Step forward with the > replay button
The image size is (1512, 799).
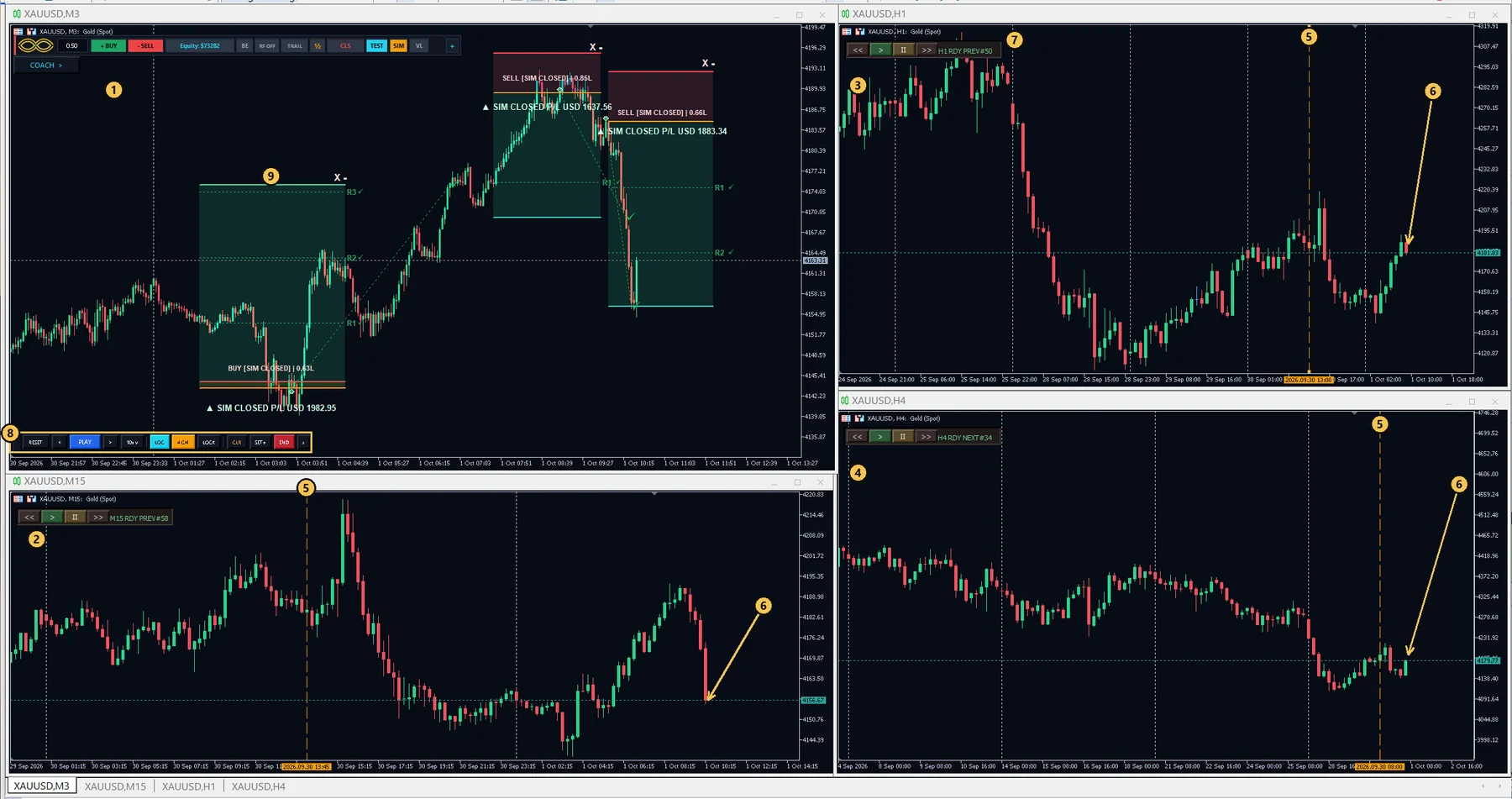pyautogui.click(x=110, y=442)
